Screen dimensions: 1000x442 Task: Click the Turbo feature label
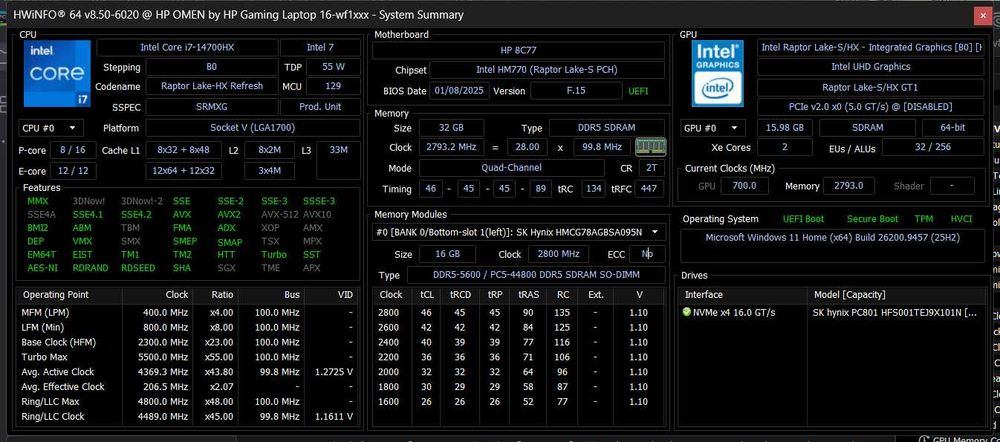[274, 254]
